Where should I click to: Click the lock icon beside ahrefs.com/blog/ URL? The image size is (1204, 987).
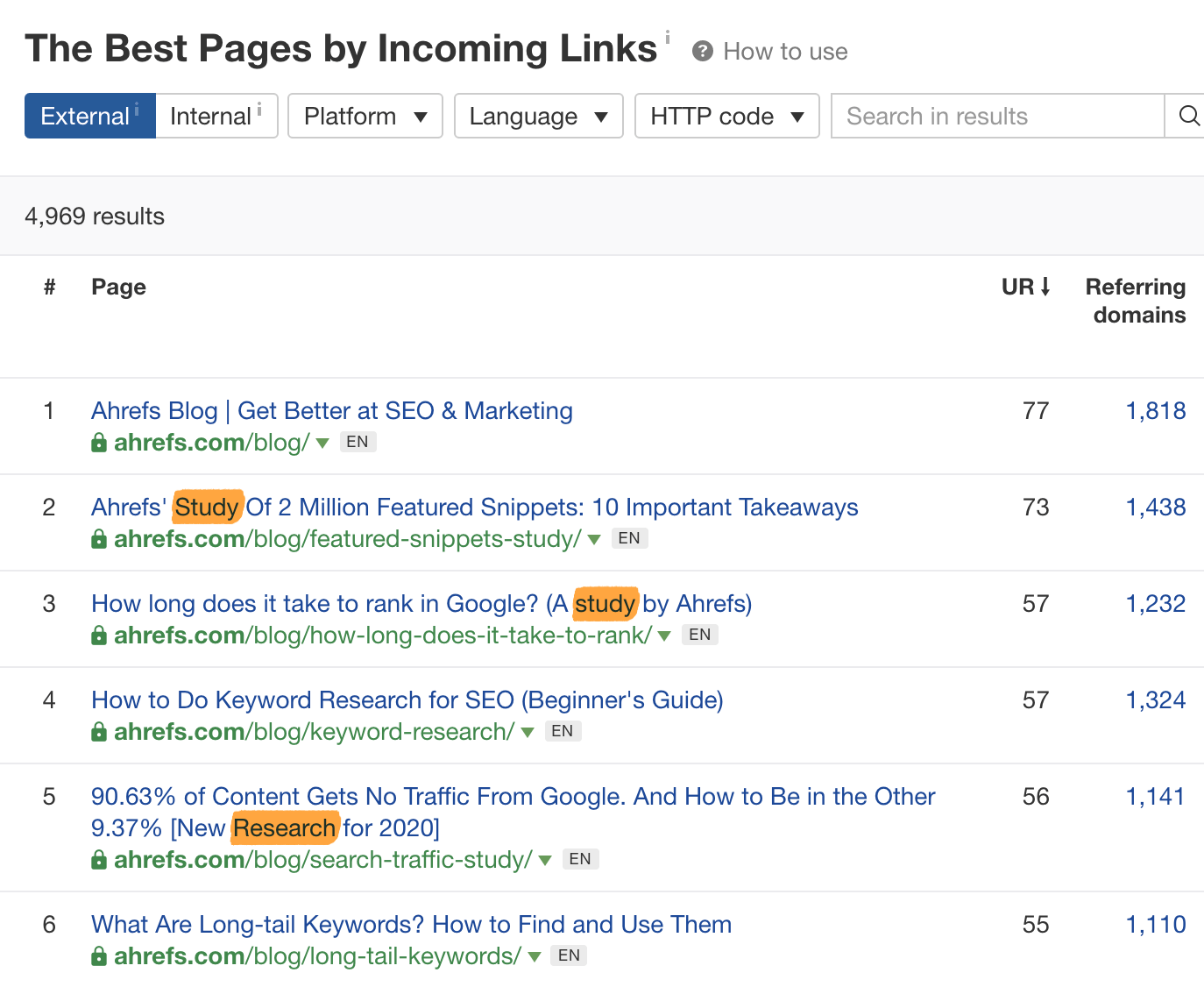click(x=99, y=443)
